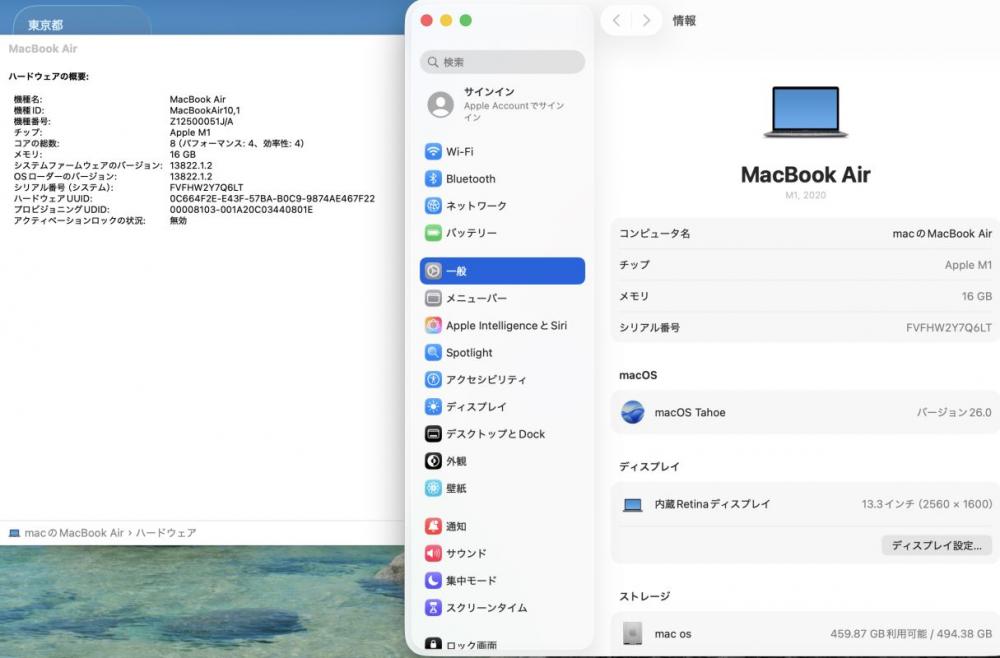Click the mac os storage drive icon
Image resolution: width=1000 pixels, height=658 pixels.
[632, 633]
